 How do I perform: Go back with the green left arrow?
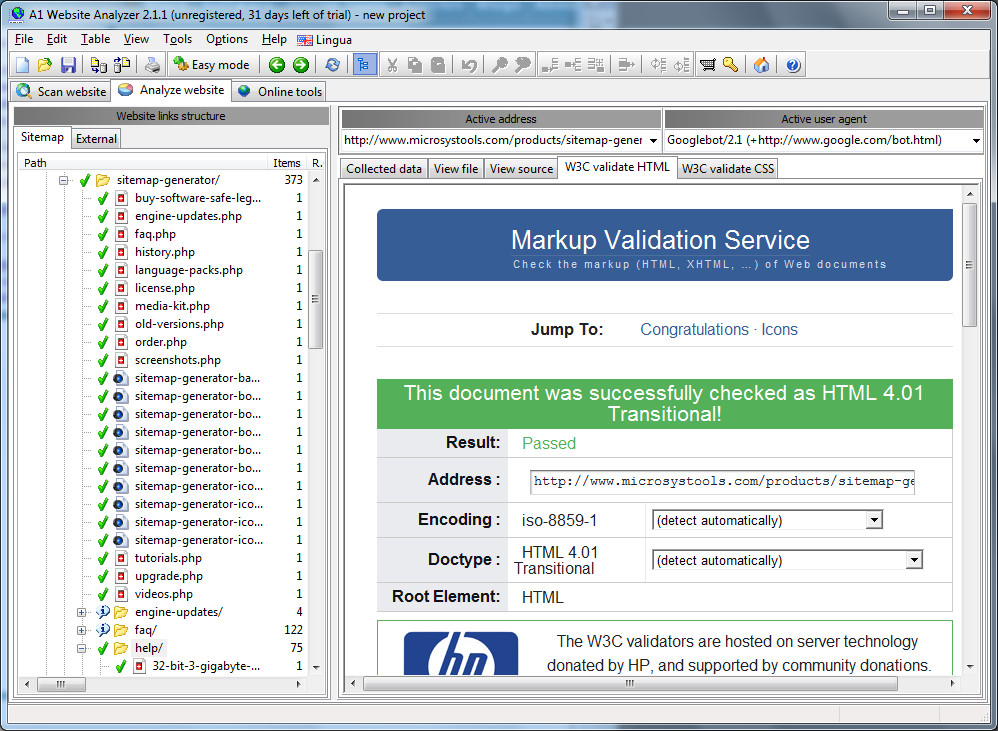pos(277,65)
